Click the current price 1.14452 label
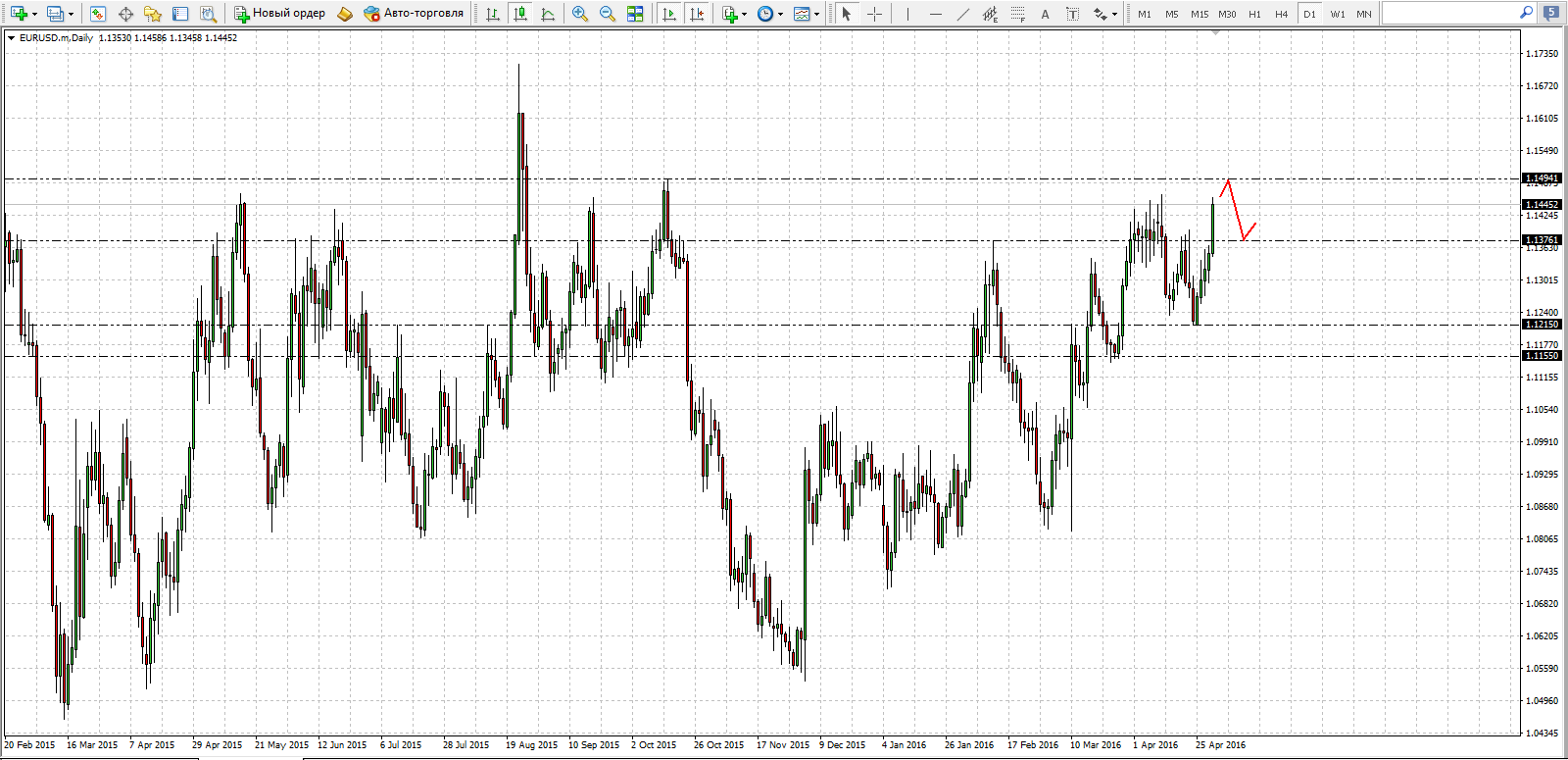The height and width of the screenshot is (760, 1568). click(x=1542, y=205)
